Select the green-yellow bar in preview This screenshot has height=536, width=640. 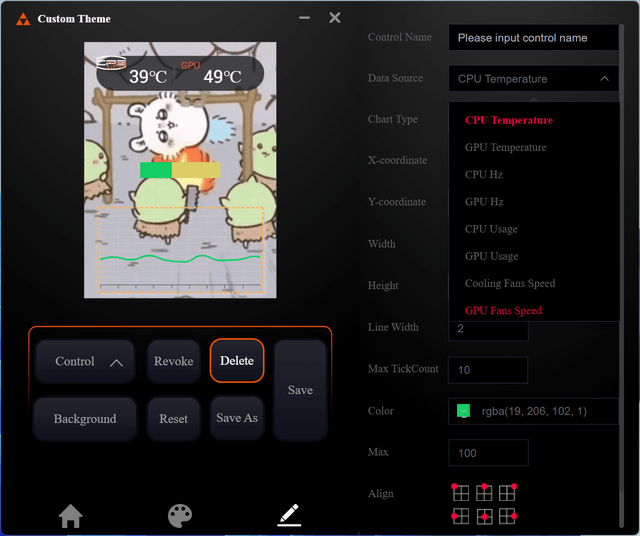click(x=180, y=170)
